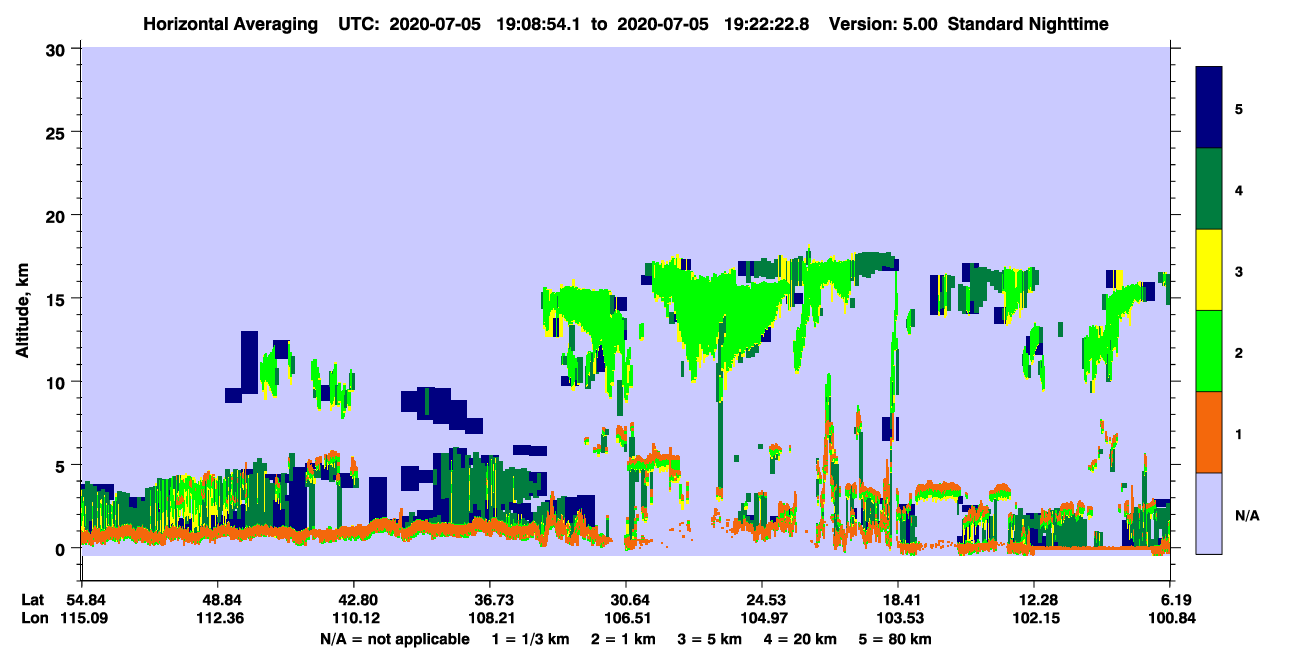
Task: Click the legend entry '3 = 5 km'
Action: click(x=710, y=638)
